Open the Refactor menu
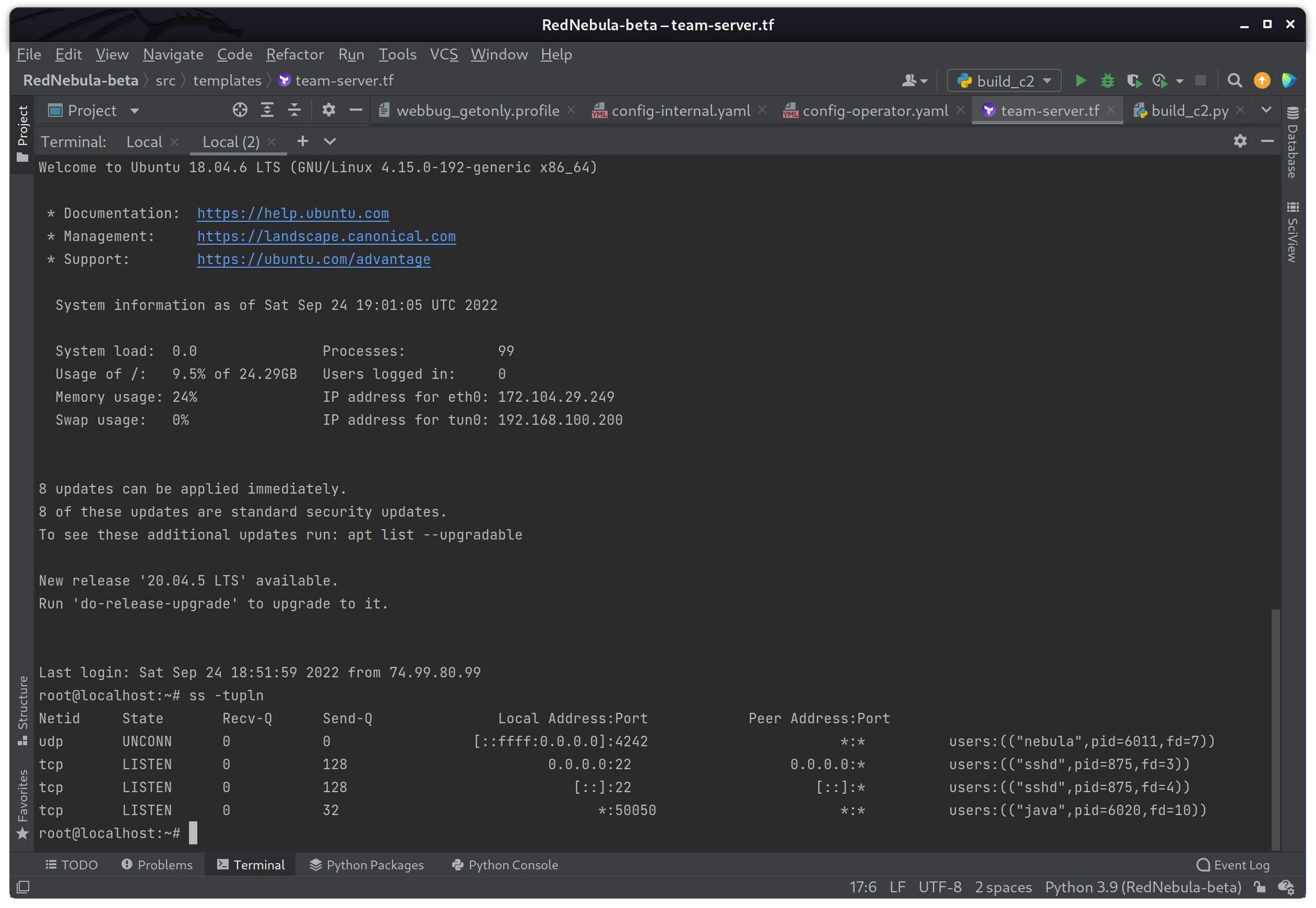Image resolution: width=1316 pixels, height=908 pixels. 295,55
